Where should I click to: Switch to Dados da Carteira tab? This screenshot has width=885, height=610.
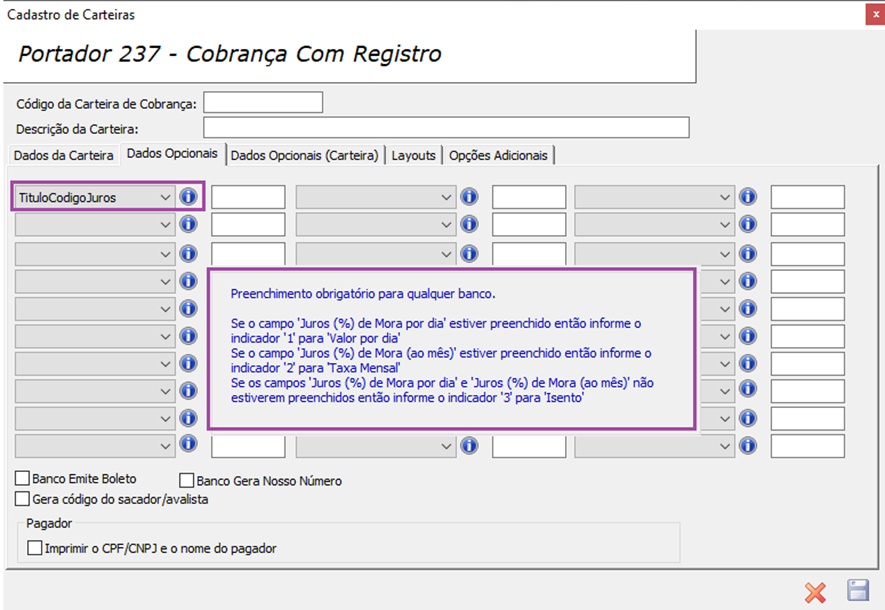tap(64, 155)
